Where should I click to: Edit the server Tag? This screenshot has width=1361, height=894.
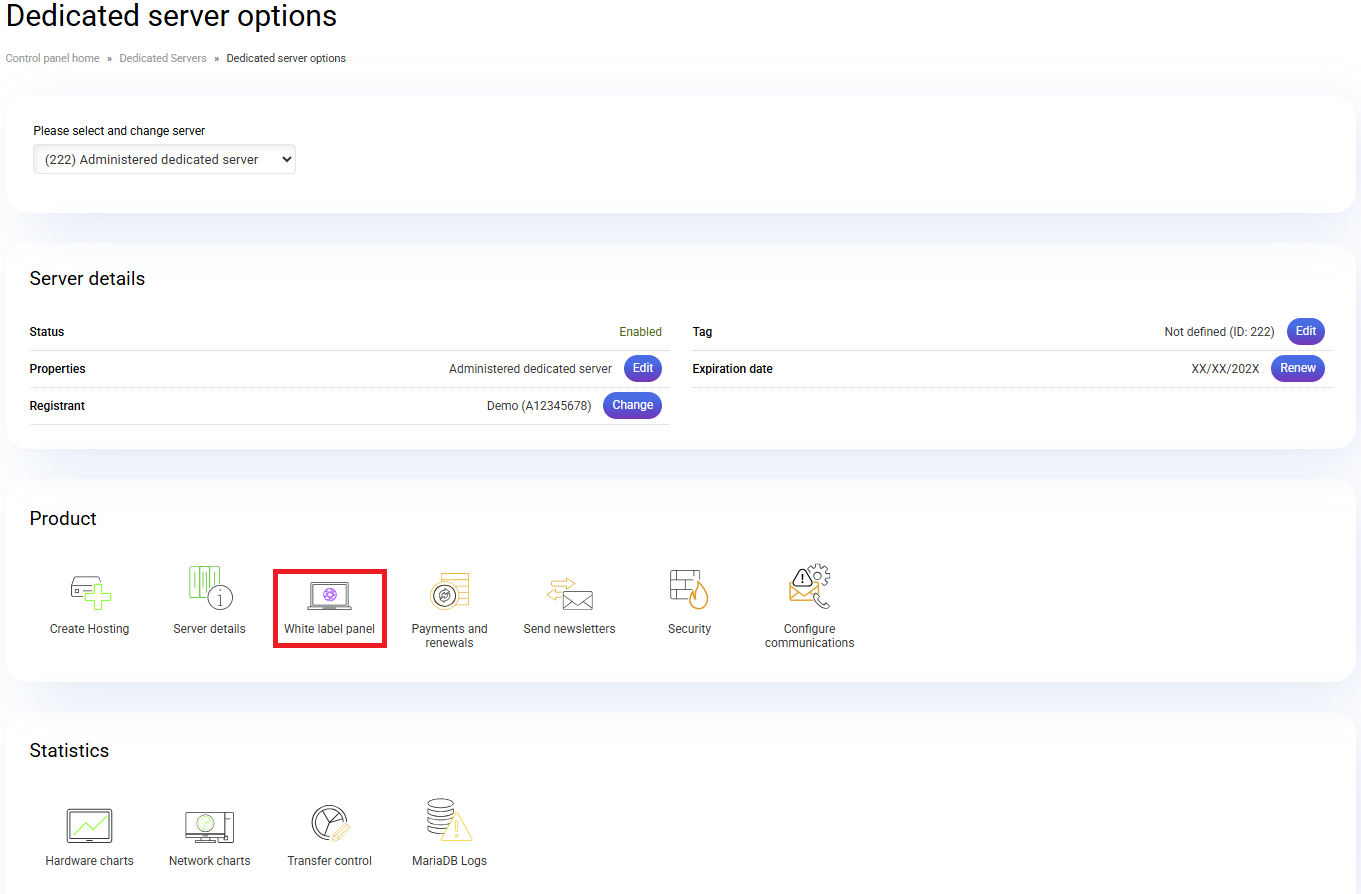point(1305,331)
